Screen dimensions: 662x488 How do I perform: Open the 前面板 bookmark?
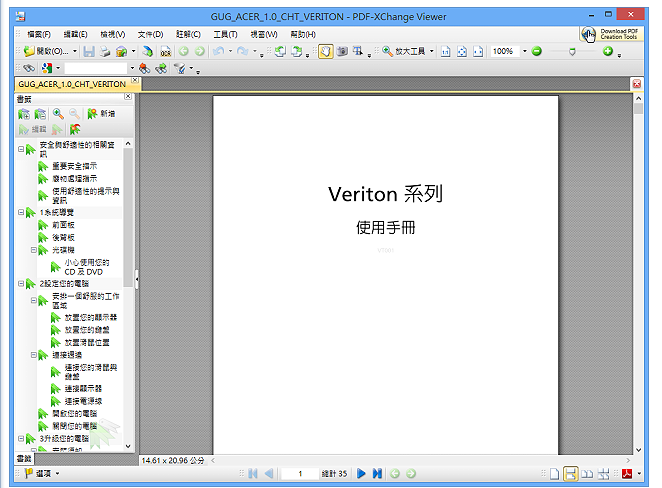(63, 225)
